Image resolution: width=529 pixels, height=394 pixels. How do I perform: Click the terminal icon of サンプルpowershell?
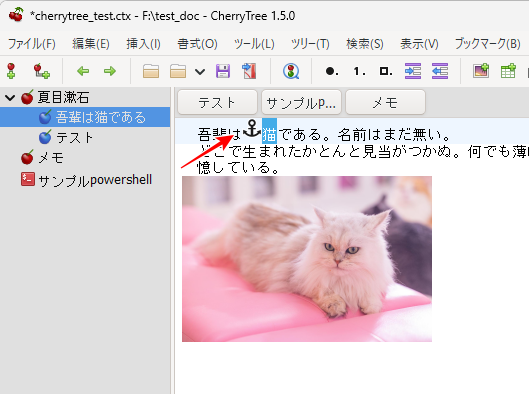point(28,179)
